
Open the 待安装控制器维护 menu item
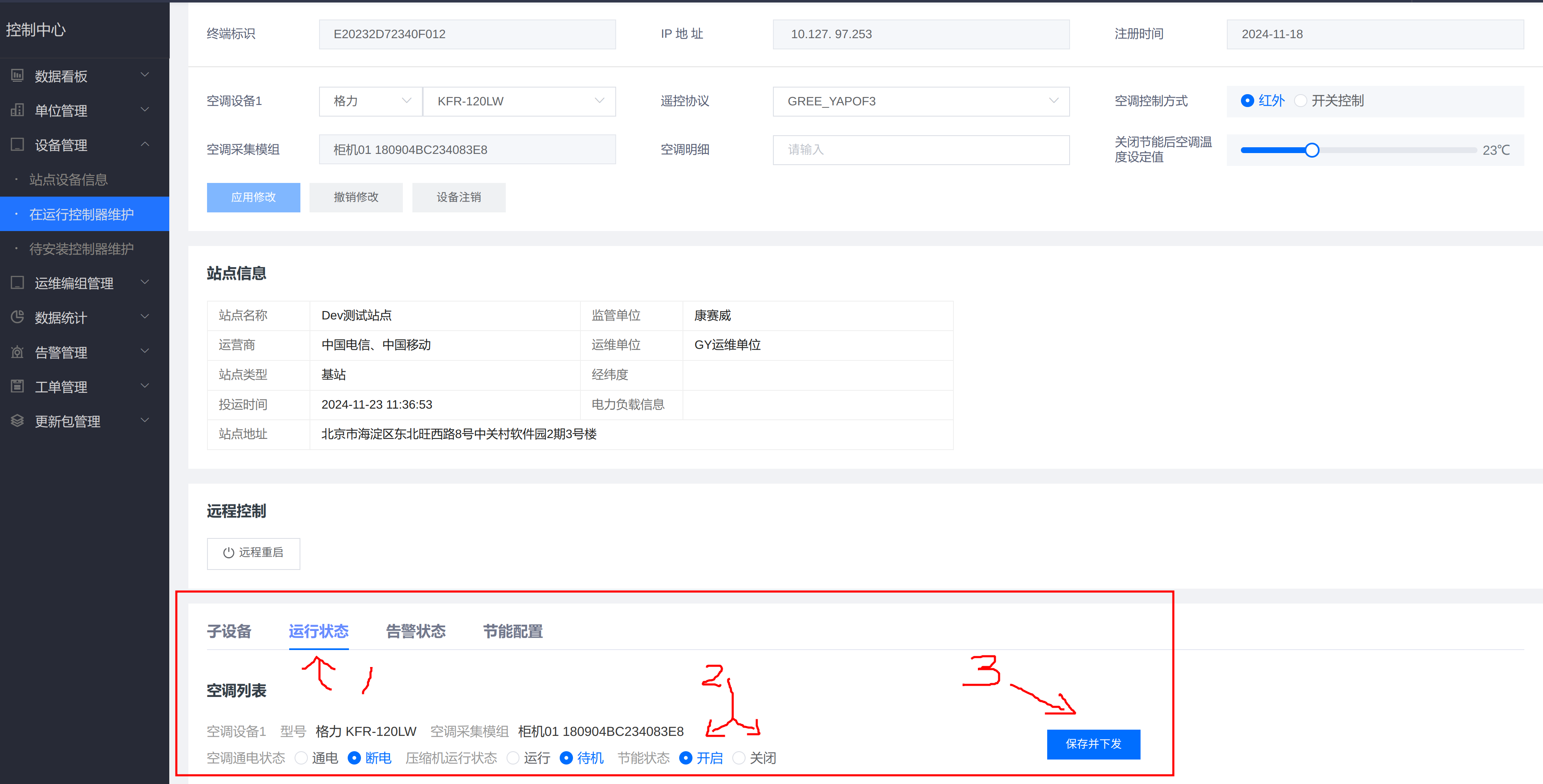tap(81, 248)
